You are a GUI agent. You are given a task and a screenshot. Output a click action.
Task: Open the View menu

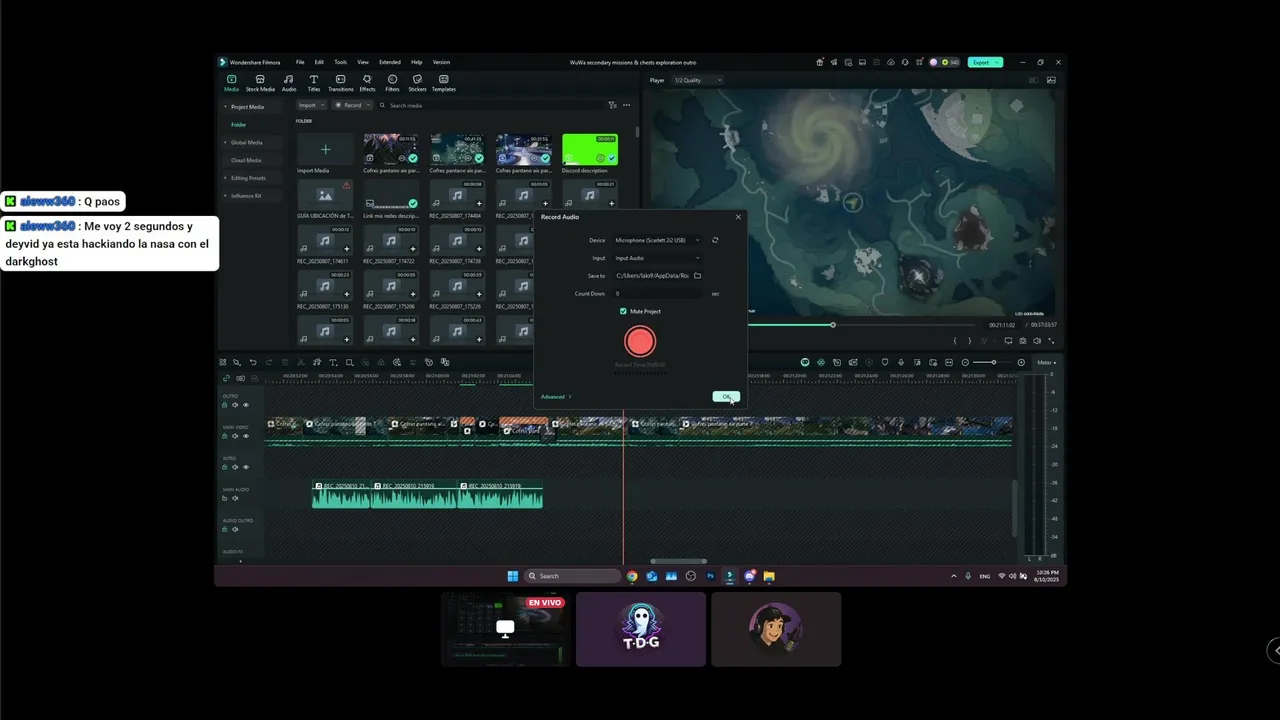point(363,62)
